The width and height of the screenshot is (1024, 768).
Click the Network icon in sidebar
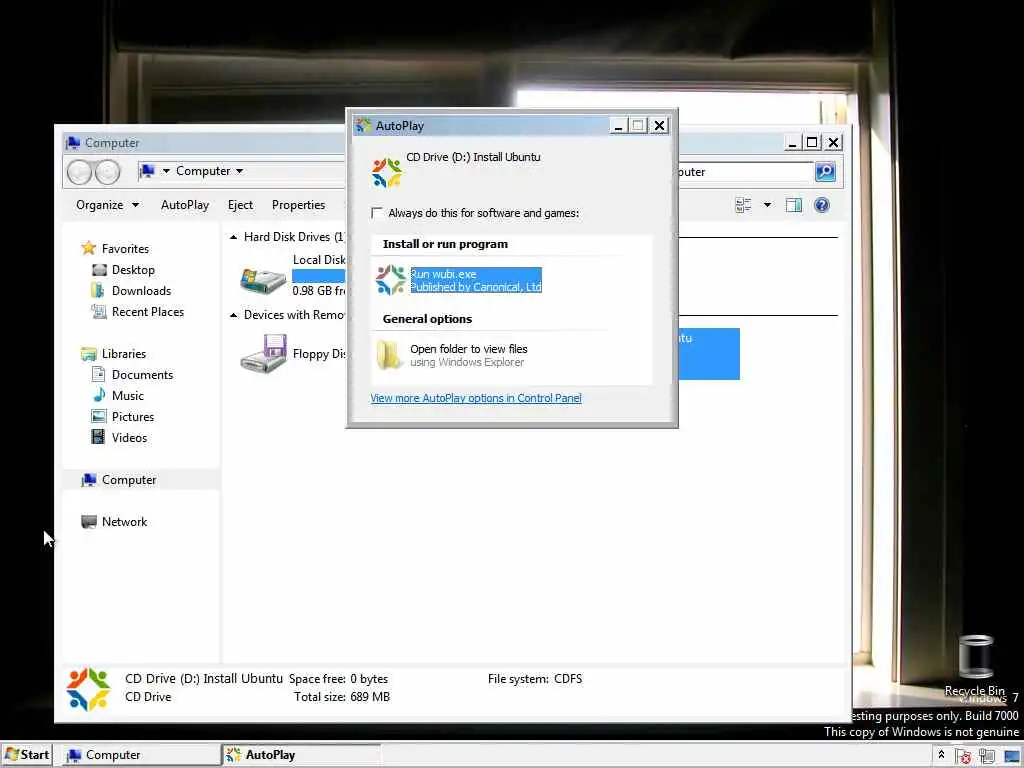pyautogui.click(x=89, y=522)
